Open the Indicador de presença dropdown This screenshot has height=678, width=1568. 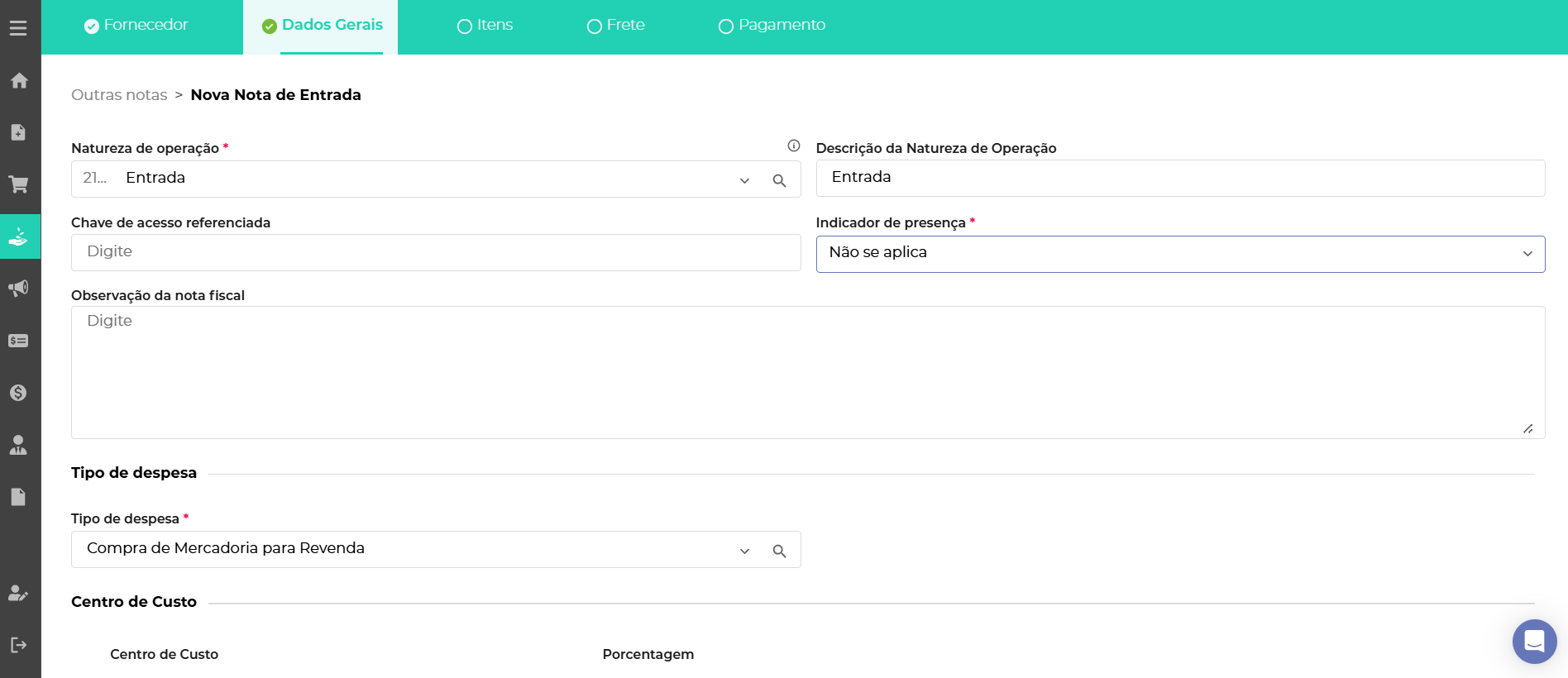point(1179,254)
